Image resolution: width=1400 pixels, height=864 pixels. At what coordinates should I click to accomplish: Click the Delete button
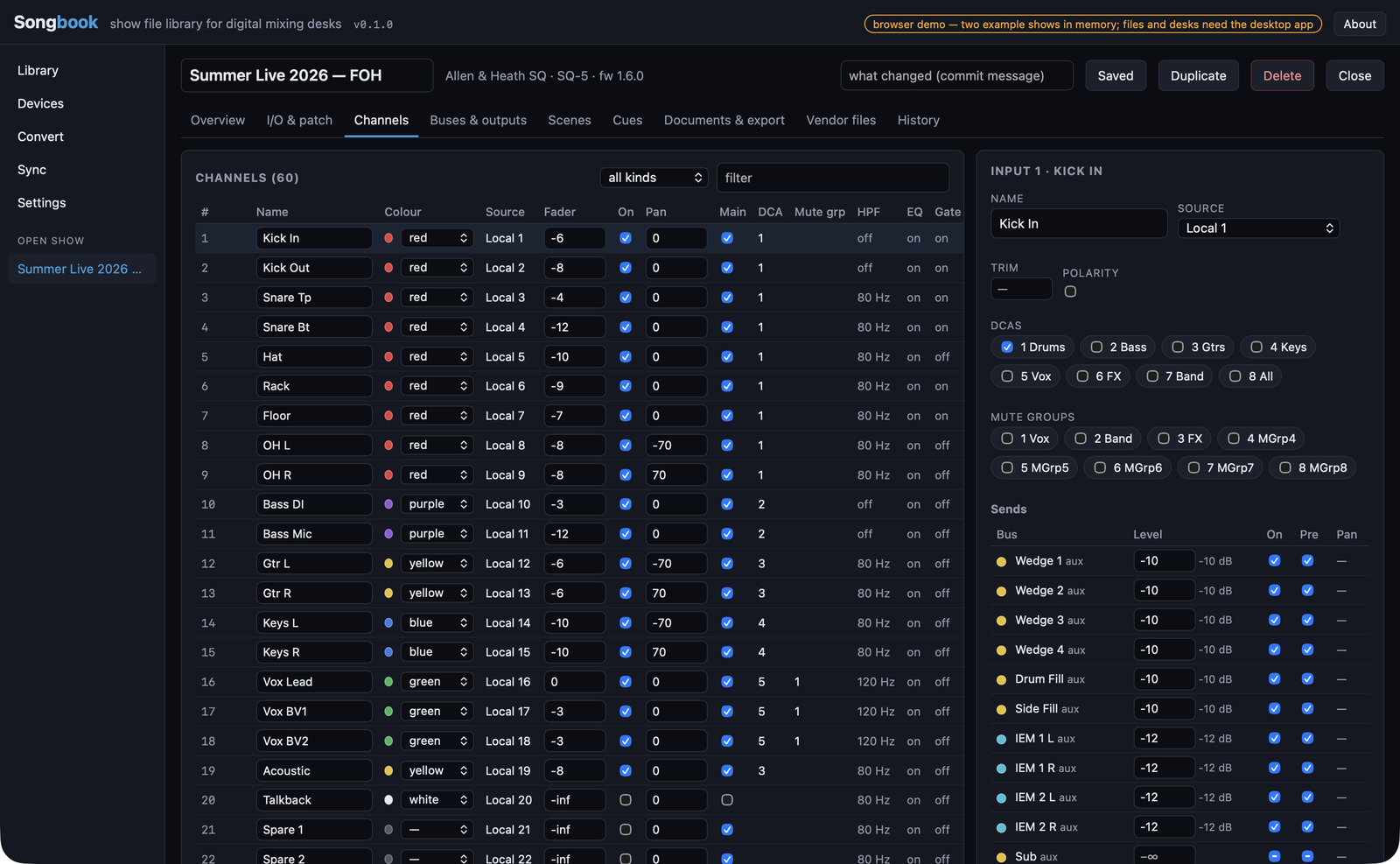click(x=1282, y=76)
